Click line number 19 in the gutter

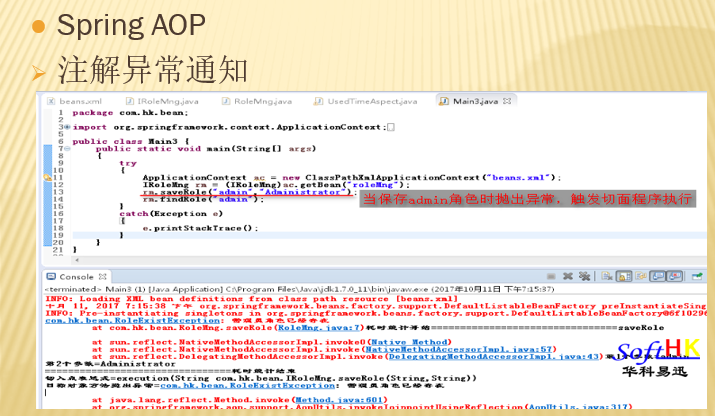pyautogui.click(x=58, y=235)
